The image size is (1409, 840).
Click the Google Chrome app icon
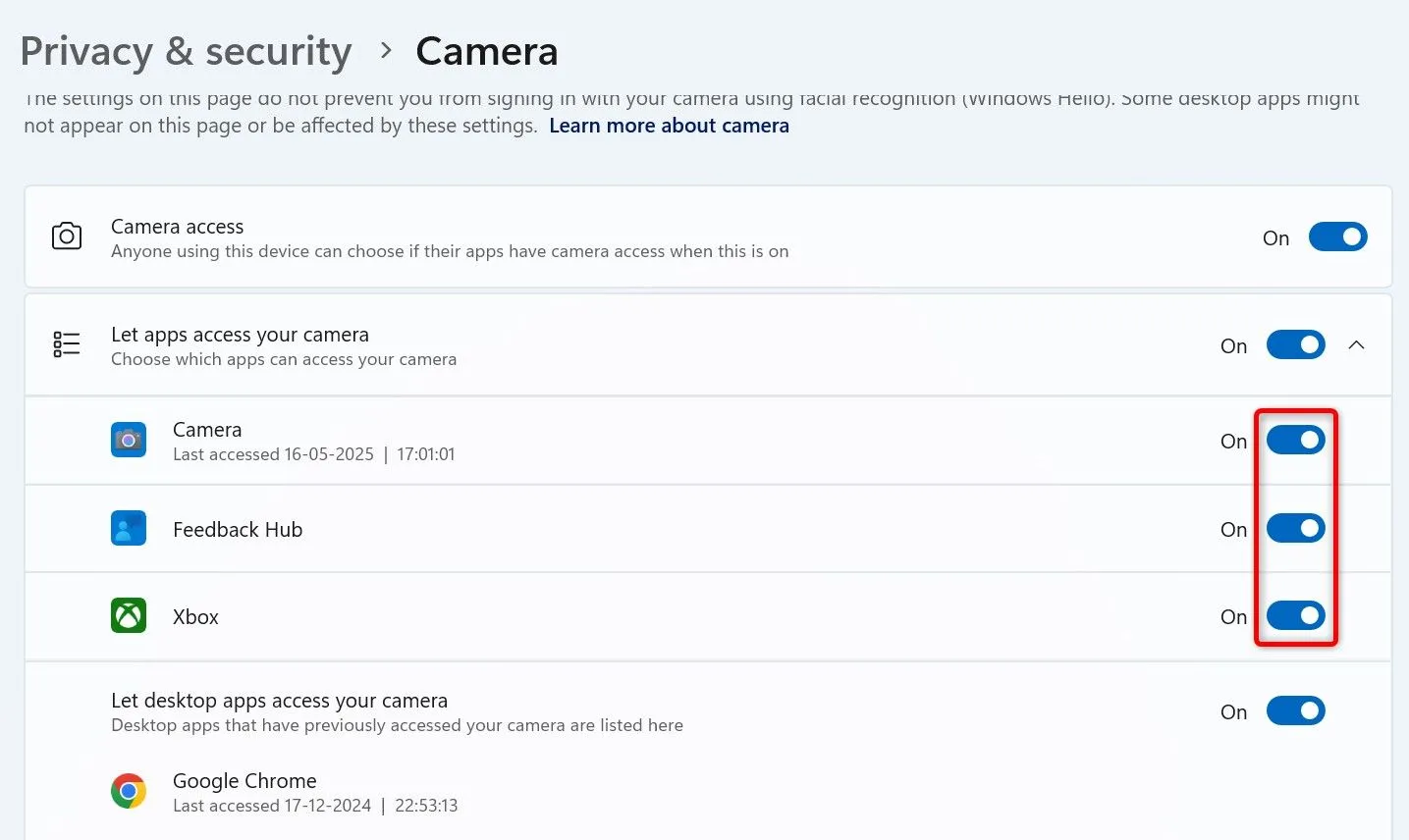coord(128,790)
